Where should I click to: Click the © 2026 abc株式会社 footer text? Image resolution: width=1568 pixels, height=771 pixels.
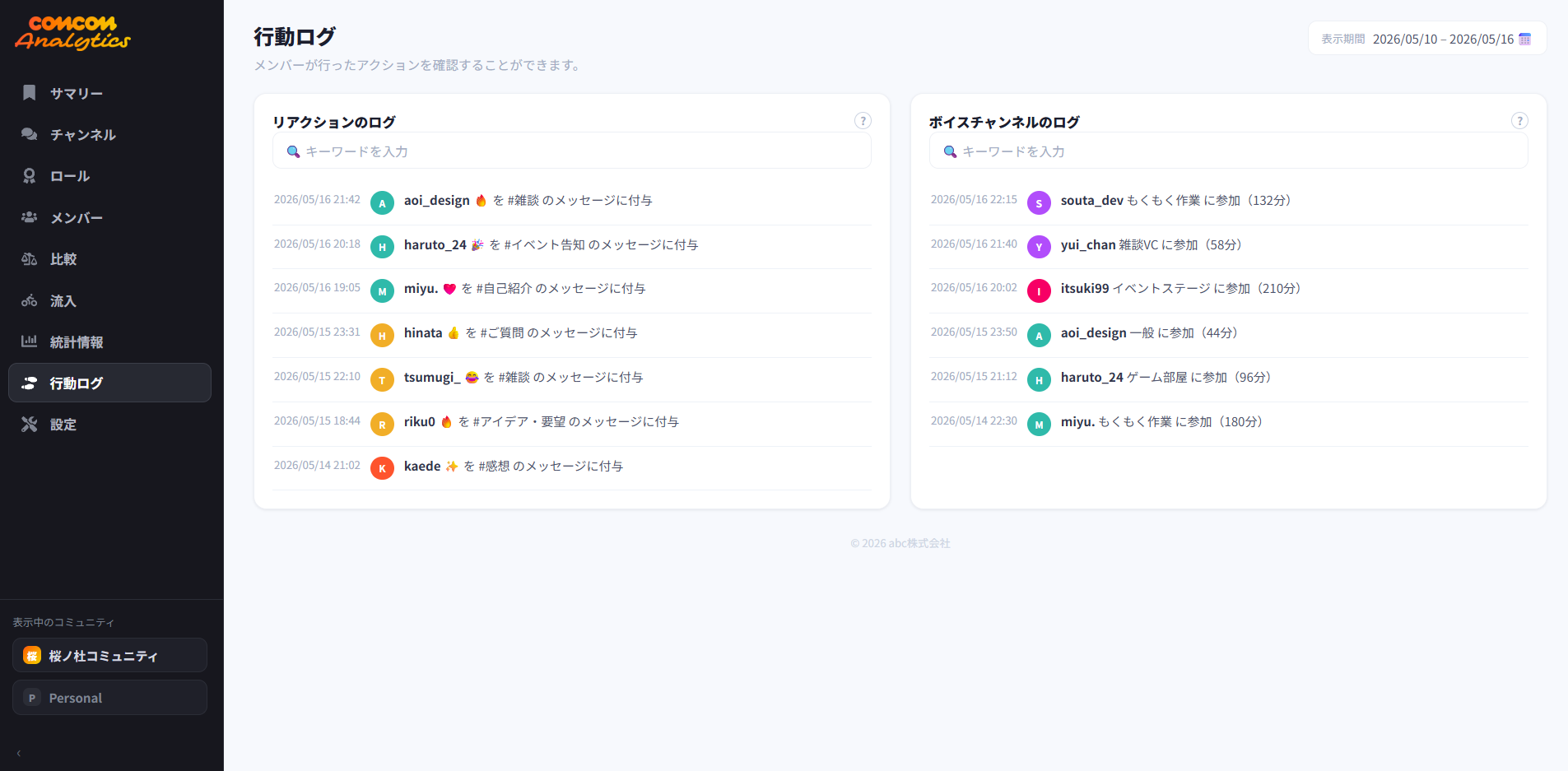point(900,544)
